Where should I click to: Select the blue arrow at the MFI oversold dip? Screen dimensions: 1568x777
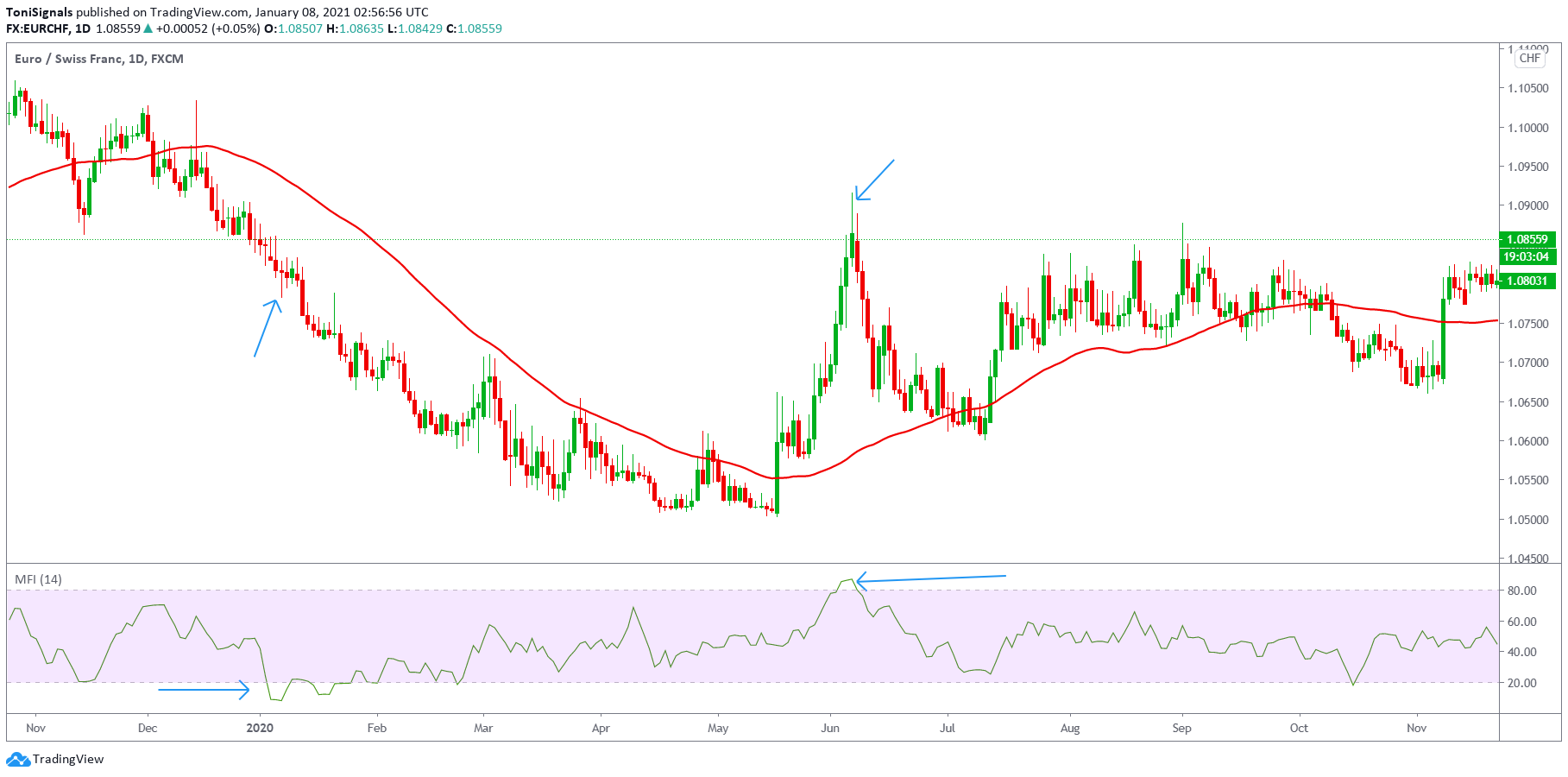point(204,689)
